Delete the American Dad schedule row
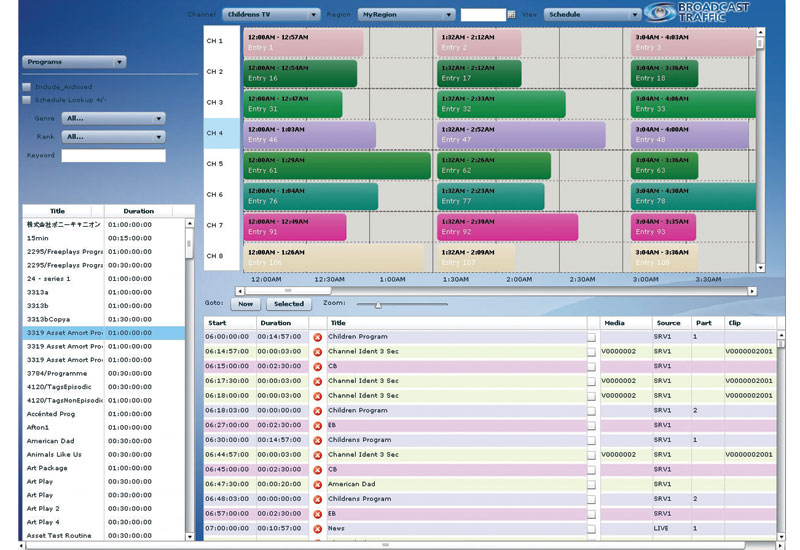Image resolution: width=800 pixels, height=550 pixels. tap(317, 485)
